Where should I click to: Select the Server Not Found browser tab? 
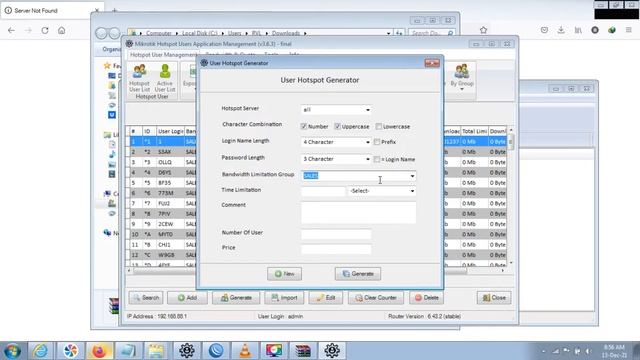52,11
